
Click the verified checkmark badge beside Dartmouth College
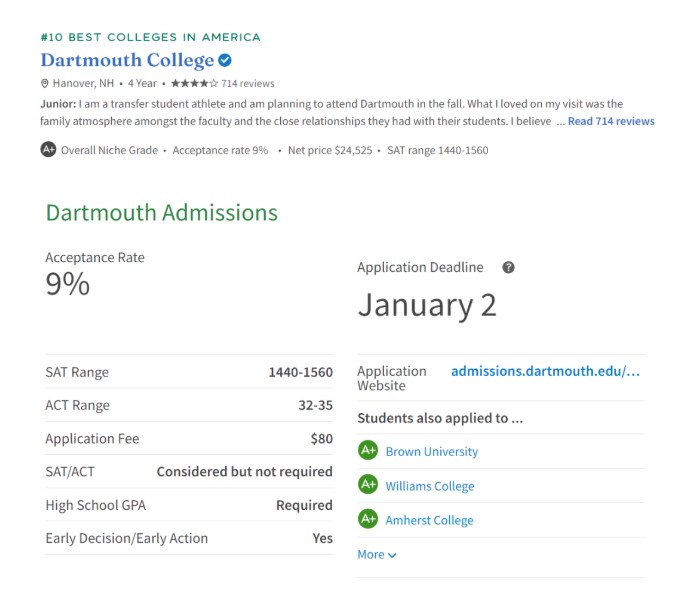point(225,60)
